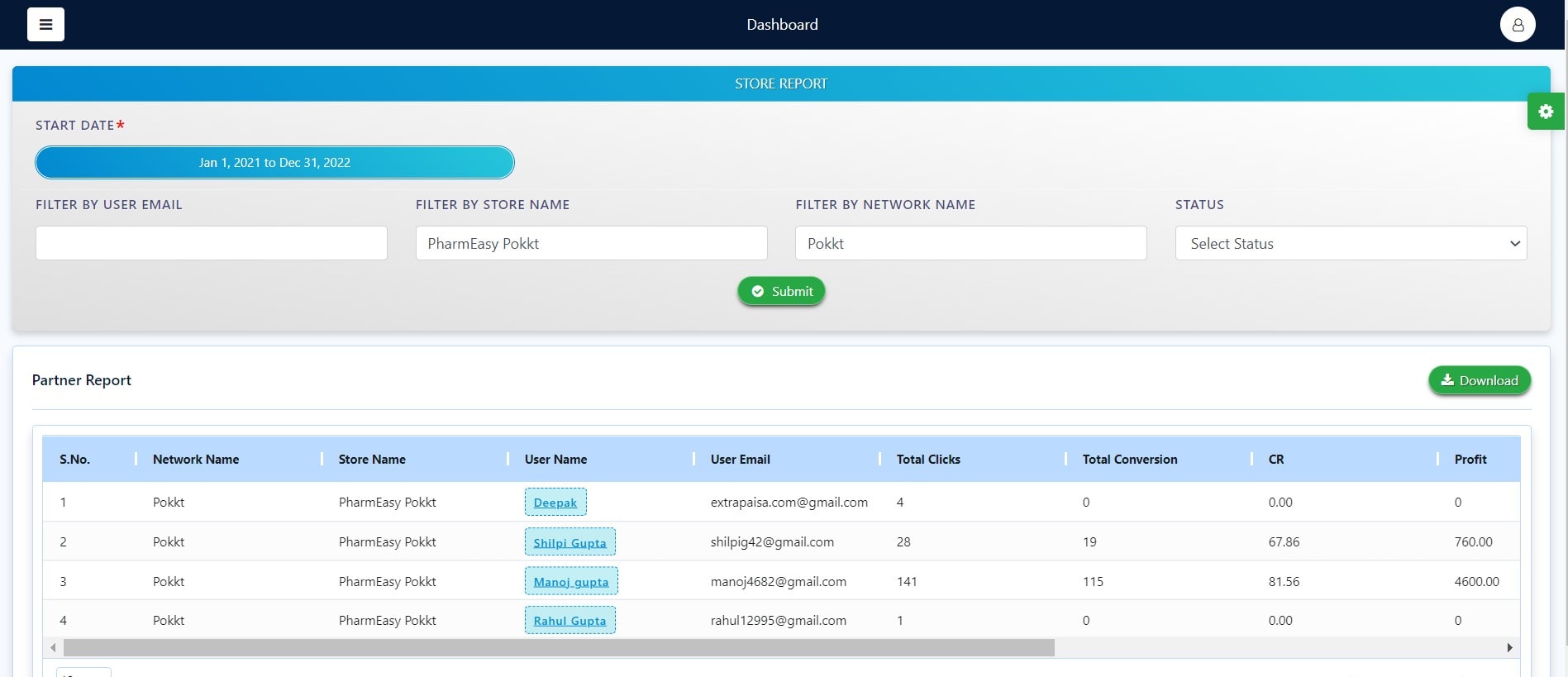This screenshot has height=677, width=1568.
Task: Open Deepak user link
Action: (x=555, y=503)
